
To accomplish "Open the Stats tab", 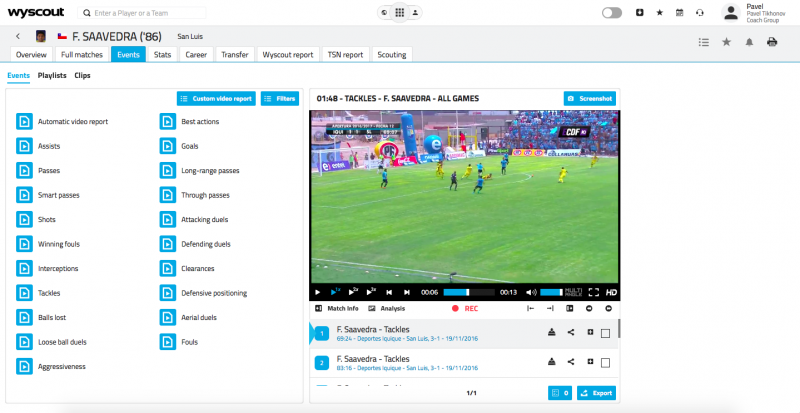I will [x=163, y=55].
